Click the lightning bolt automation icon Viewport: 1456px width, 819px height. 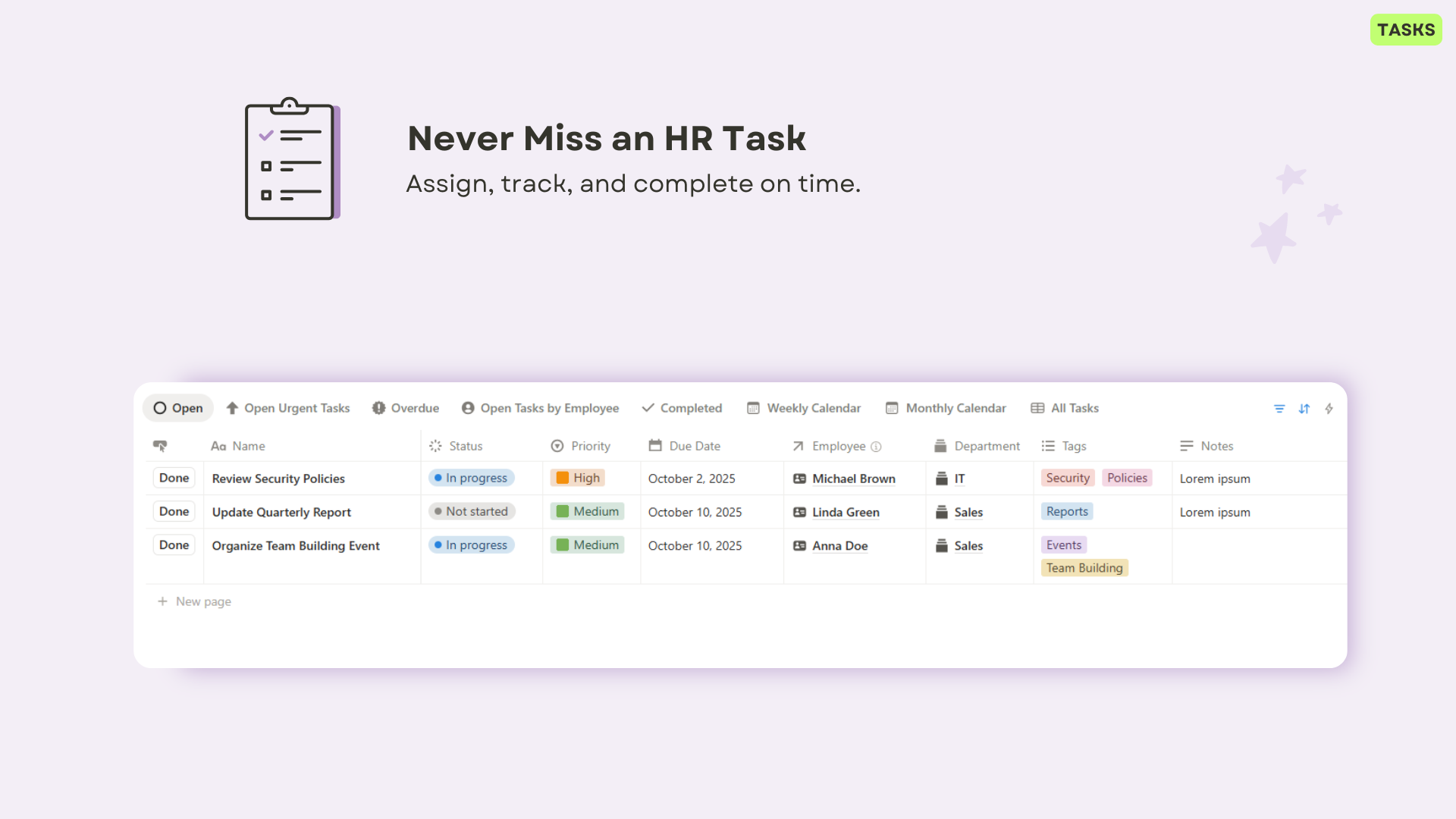pyautogui.click(x=1329, y=409)
